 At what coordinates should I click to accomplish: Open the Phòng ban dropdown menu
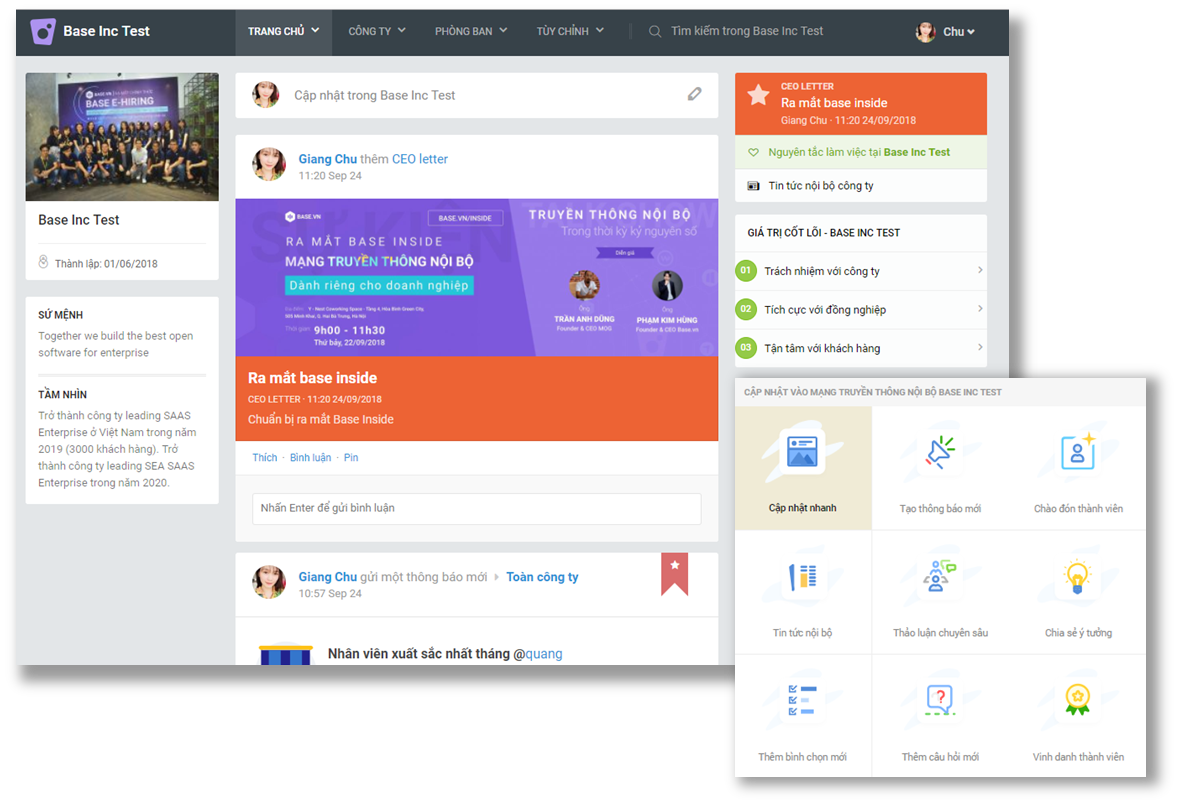coord(471,32)
